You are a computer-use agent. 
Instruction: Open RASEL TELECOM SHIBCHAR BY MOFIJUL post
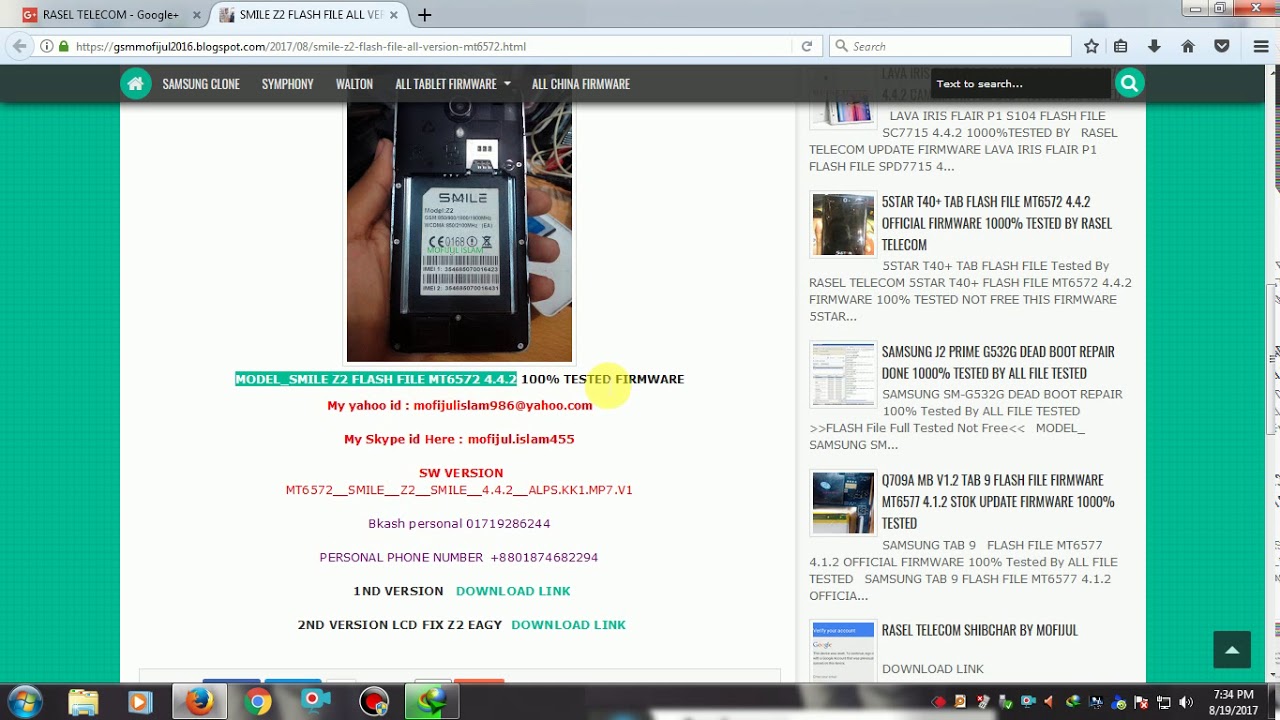click(x=979, y=630)
